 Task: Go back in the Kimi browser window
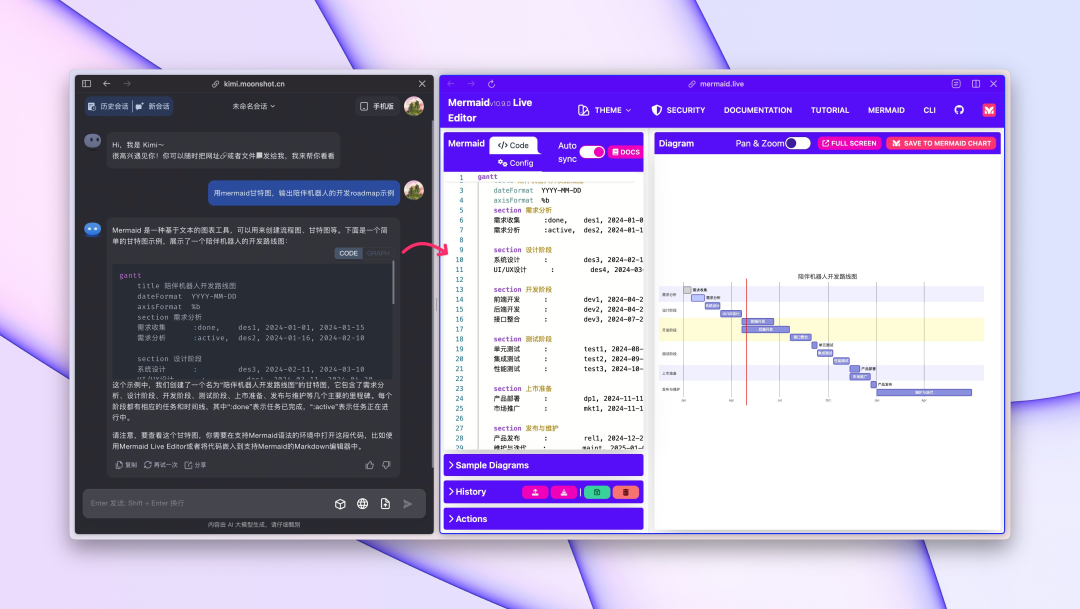[107, 83]
